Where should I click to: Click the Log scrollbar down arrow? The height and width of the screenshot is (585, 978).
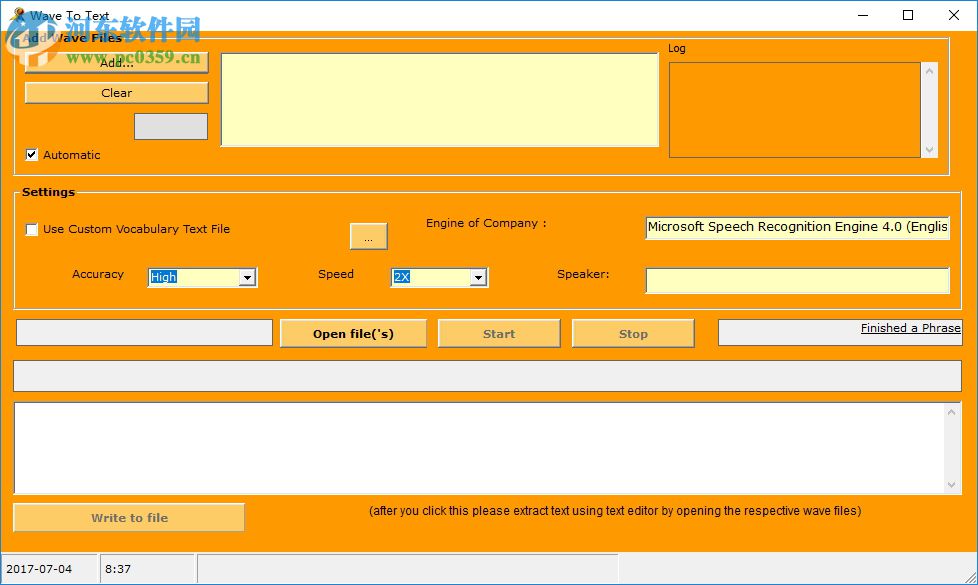click(x=929, y=150)
